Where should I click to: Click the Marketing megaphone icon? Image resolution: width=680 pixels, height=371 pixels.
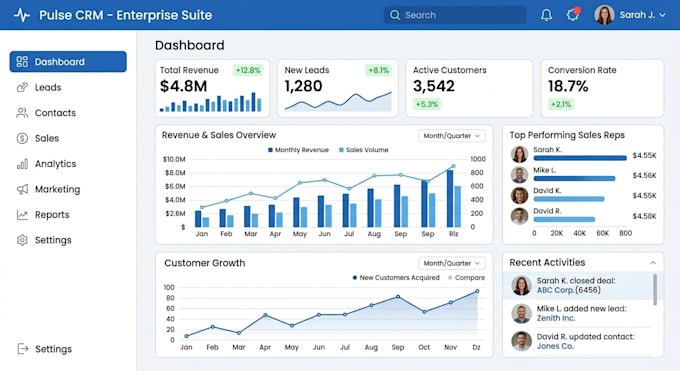22,189
